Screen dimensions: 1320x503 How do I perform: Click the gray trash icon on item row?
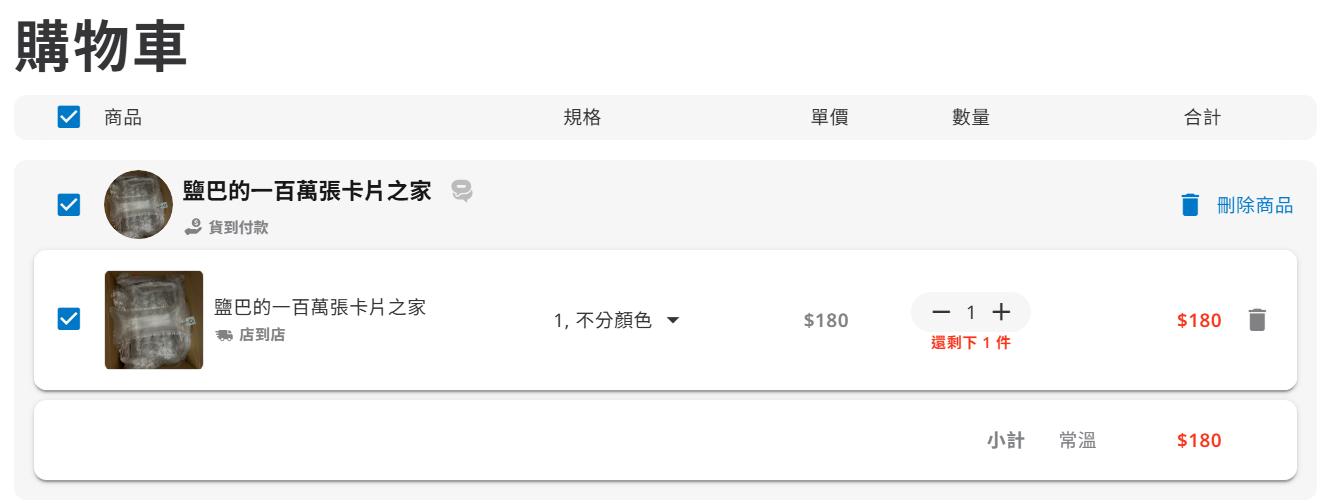tap(1257, 320)
